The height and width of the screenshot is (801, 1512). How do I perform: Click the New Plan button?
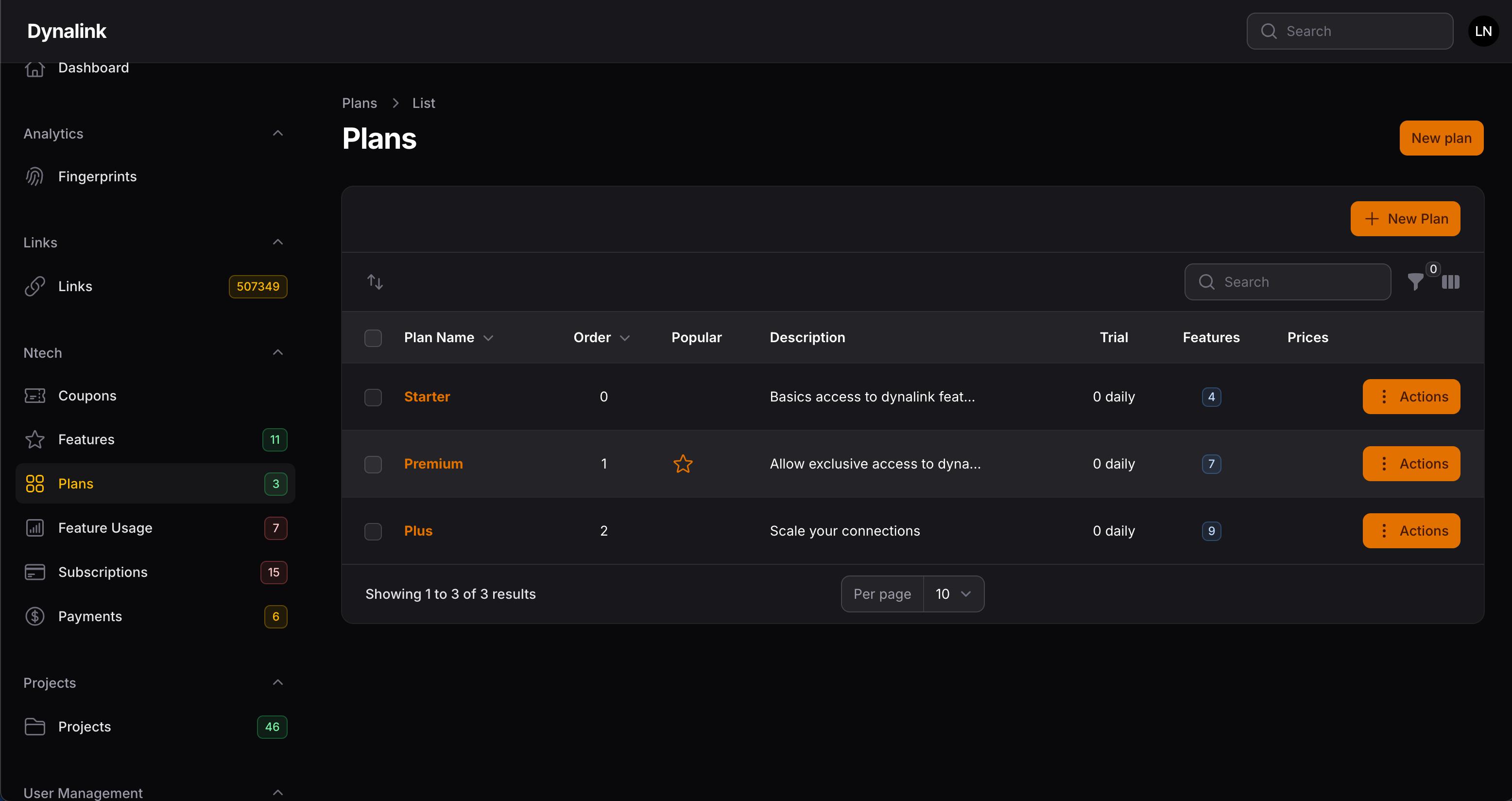tap(1405, 218)
